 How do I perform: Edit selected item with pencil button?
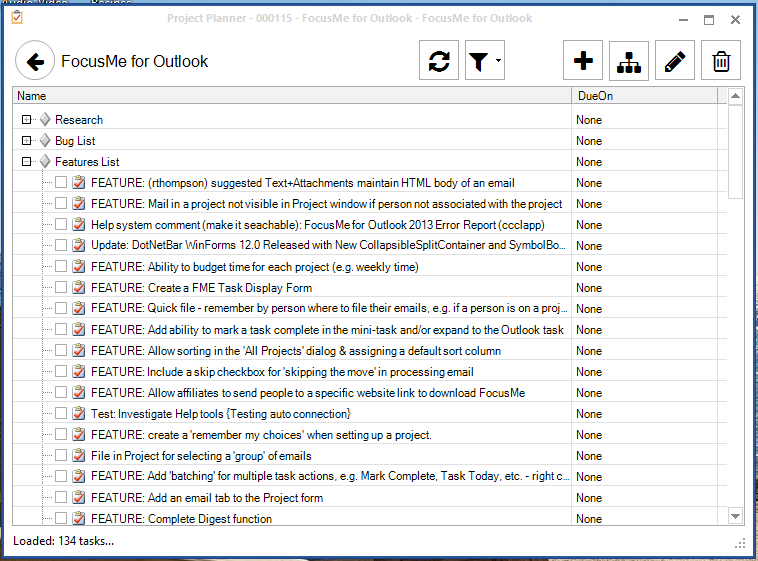pyautogui.click(x=674, y=60)
